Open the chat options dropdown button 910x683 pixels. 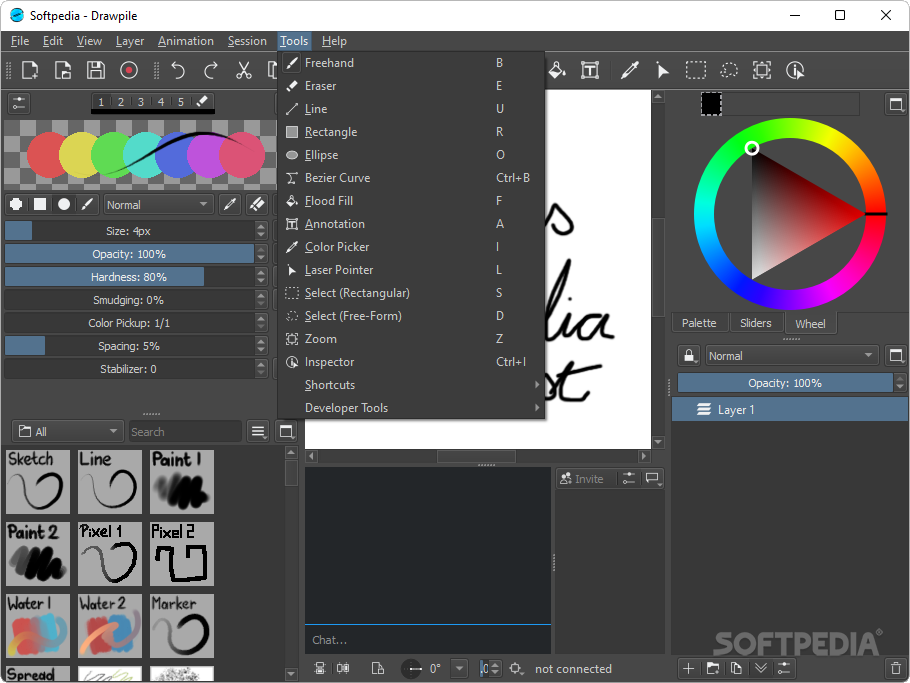tap(653, 479)
